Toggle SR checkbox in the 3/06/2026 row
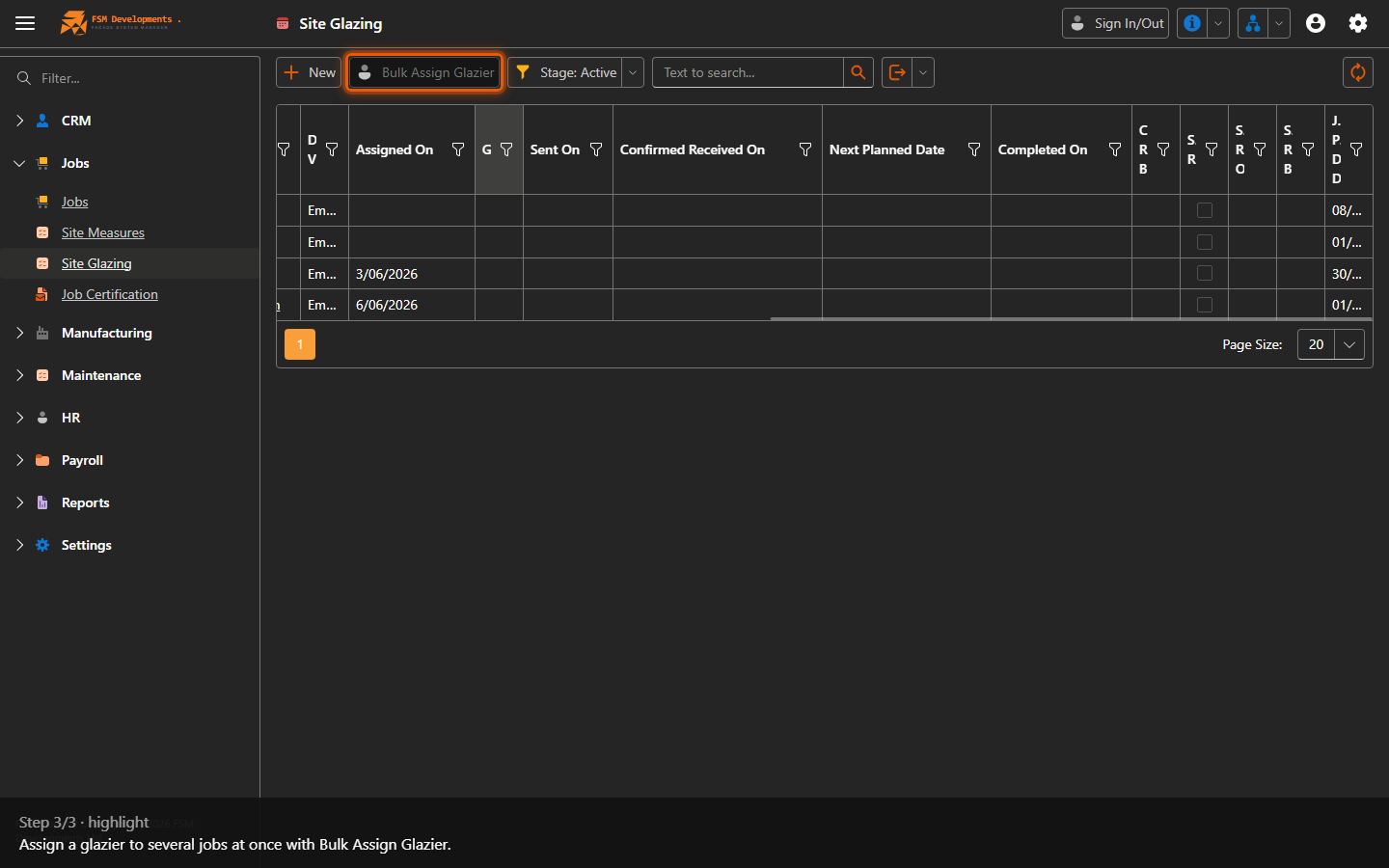This screenshot has width=1389, height=868. (1205, 273)
